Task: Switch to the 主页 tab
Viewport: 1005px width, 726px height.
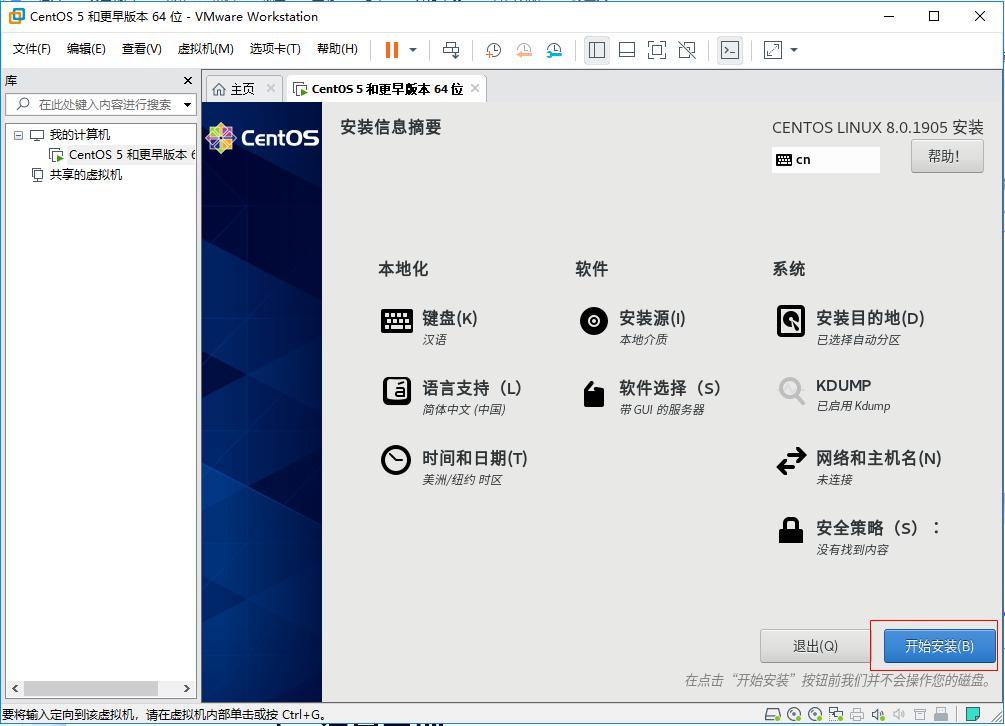Action: point(241,88)
